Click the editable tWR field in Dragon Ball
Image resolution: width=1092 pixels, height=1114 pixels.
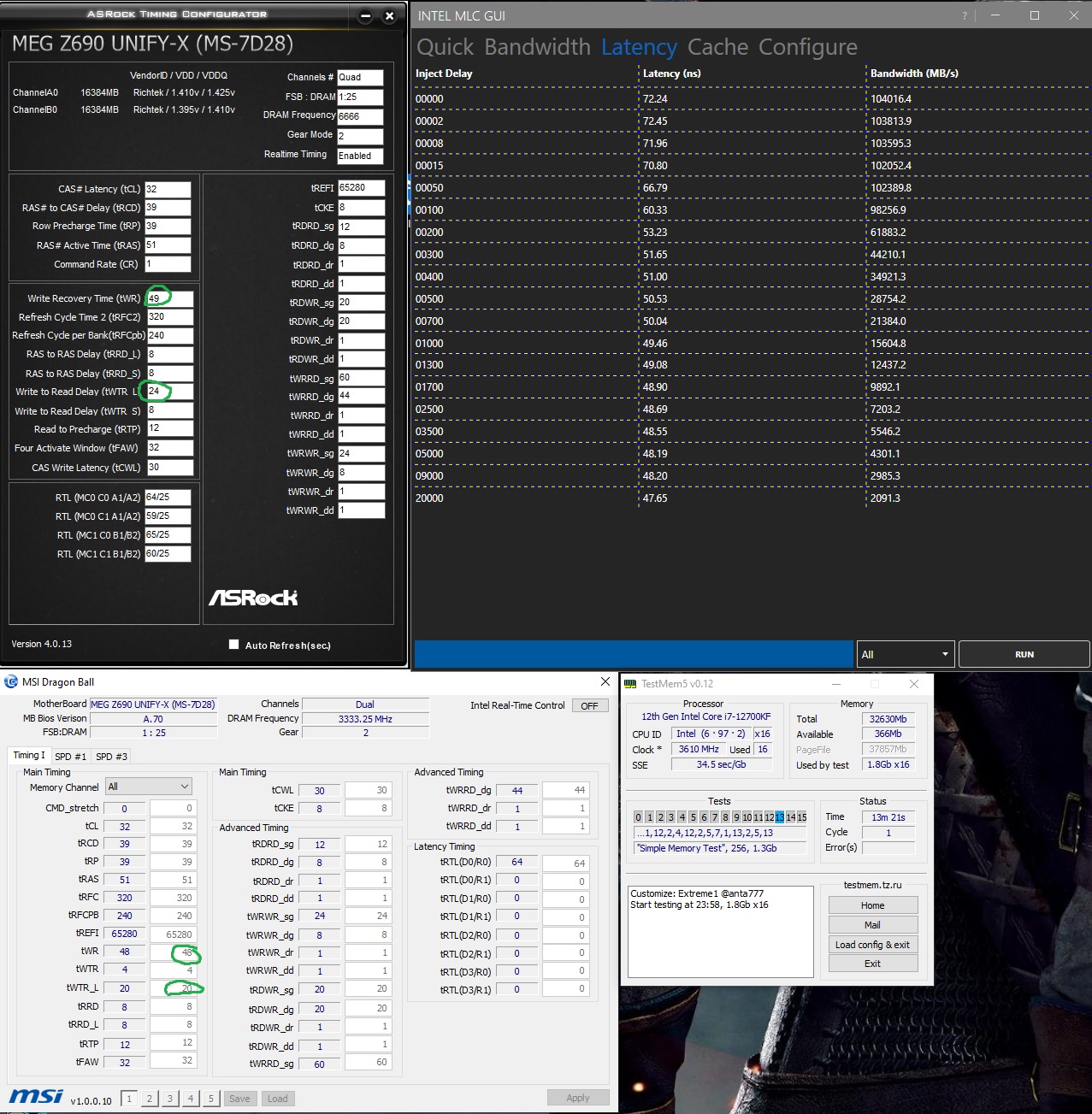(174, 952)
